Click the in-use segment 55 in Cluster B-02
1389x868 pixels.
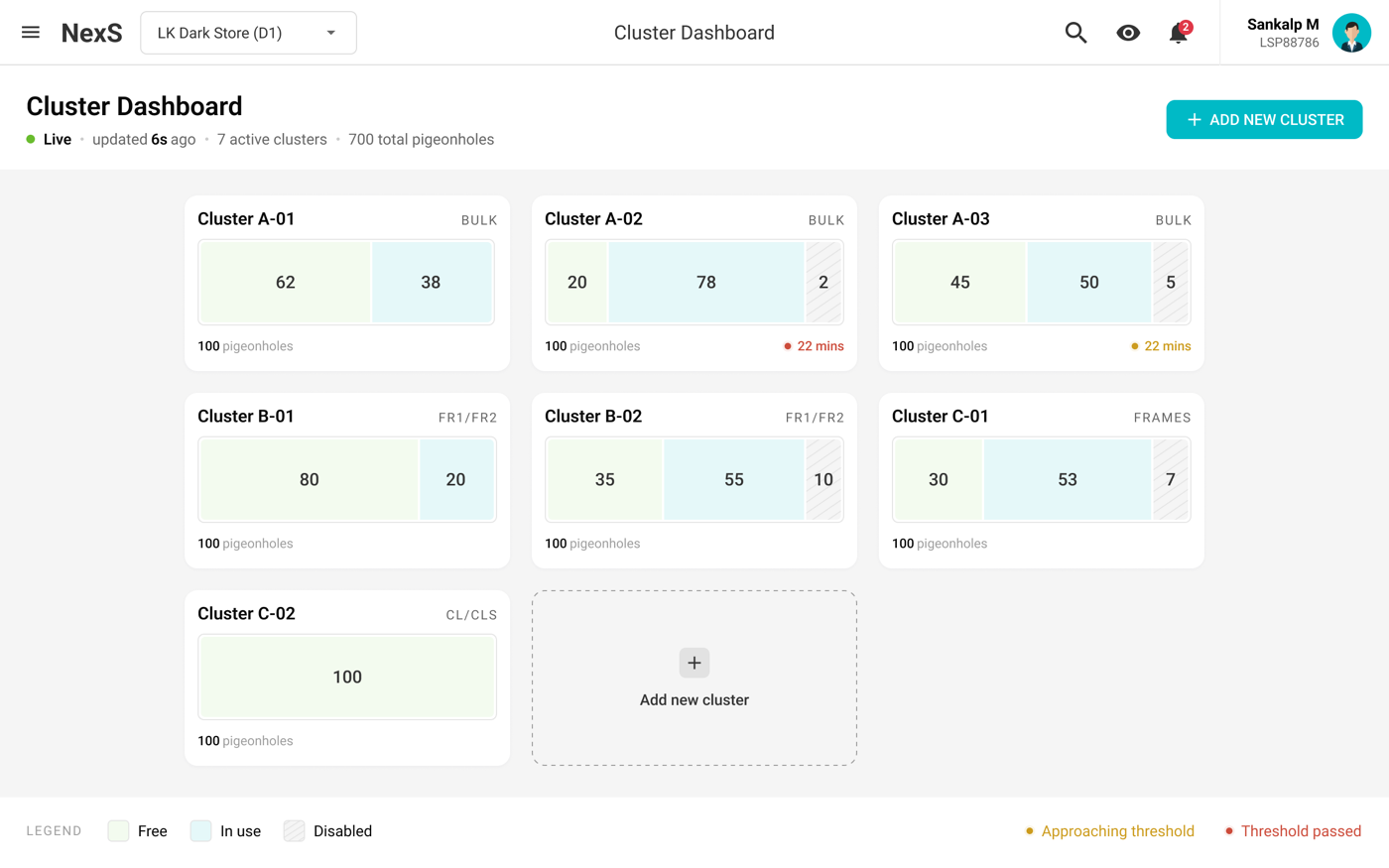tap(733, 479)
